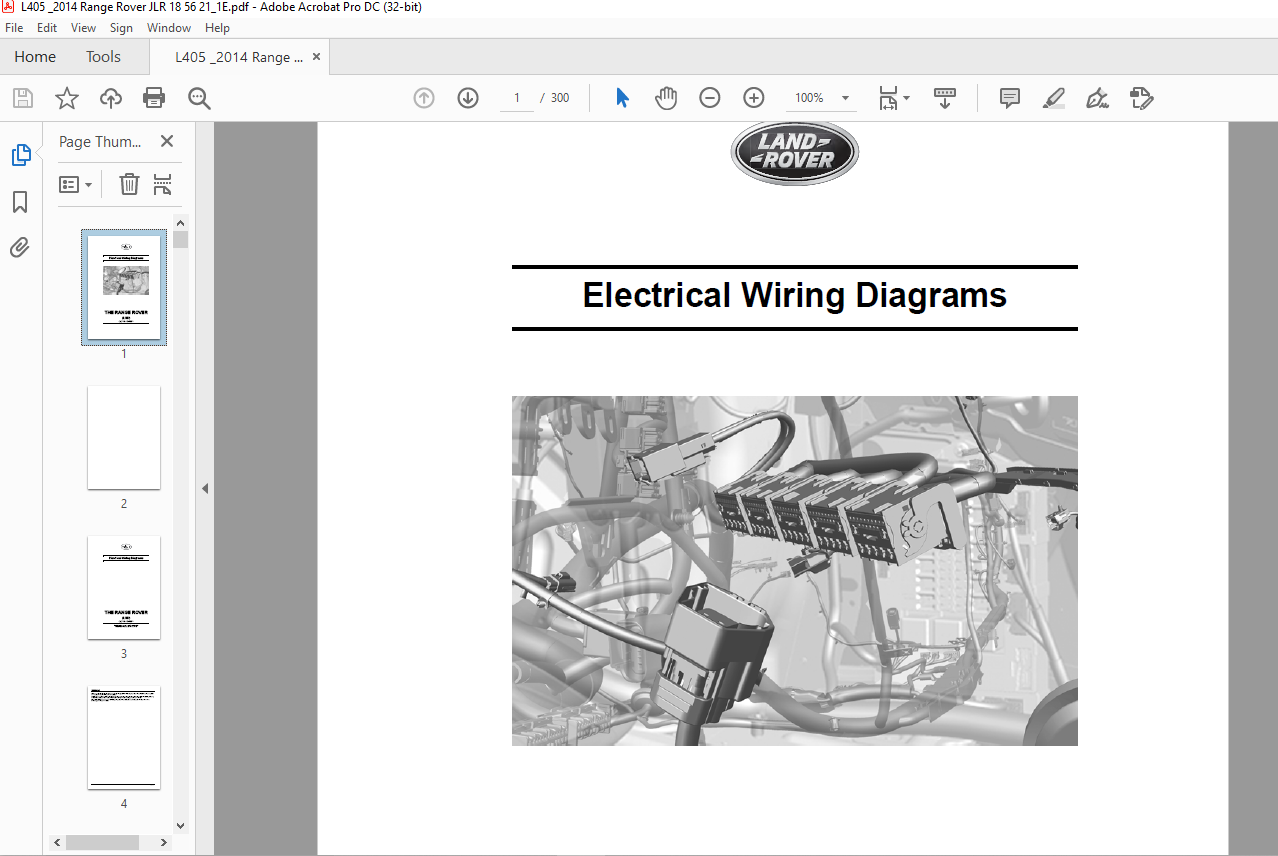Image resolution: width=1278 pixels, height=856 pixels.
Task: Open the Window menu
Action: [x=169, y=28]
